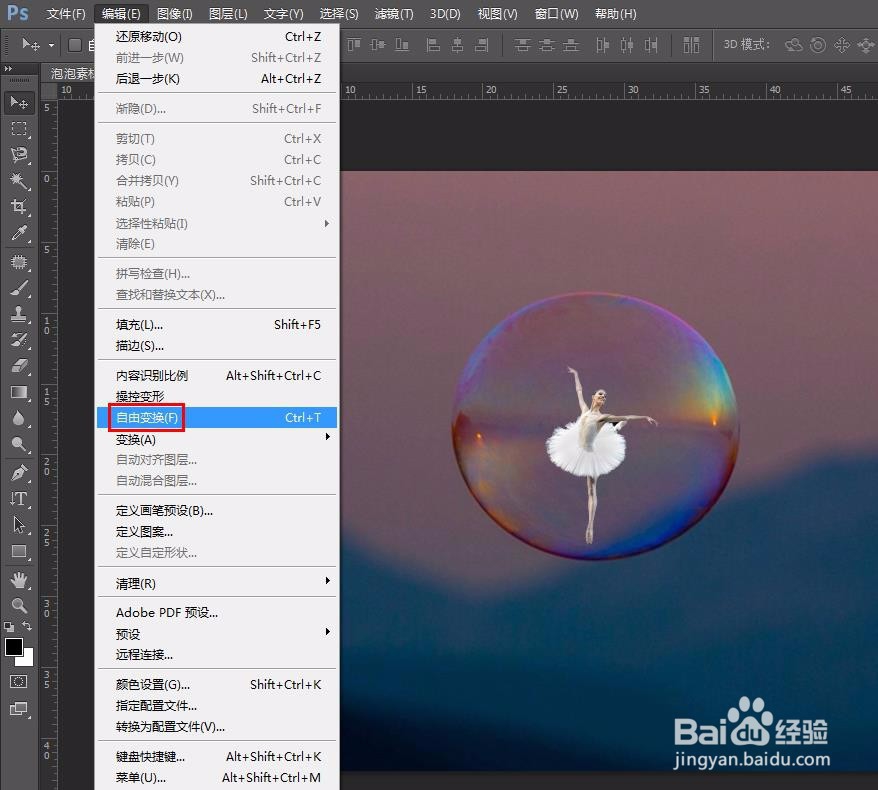Expand the 变换(A) submenu
This screenshot has width=878, height=790.
(x=217, y=439)
